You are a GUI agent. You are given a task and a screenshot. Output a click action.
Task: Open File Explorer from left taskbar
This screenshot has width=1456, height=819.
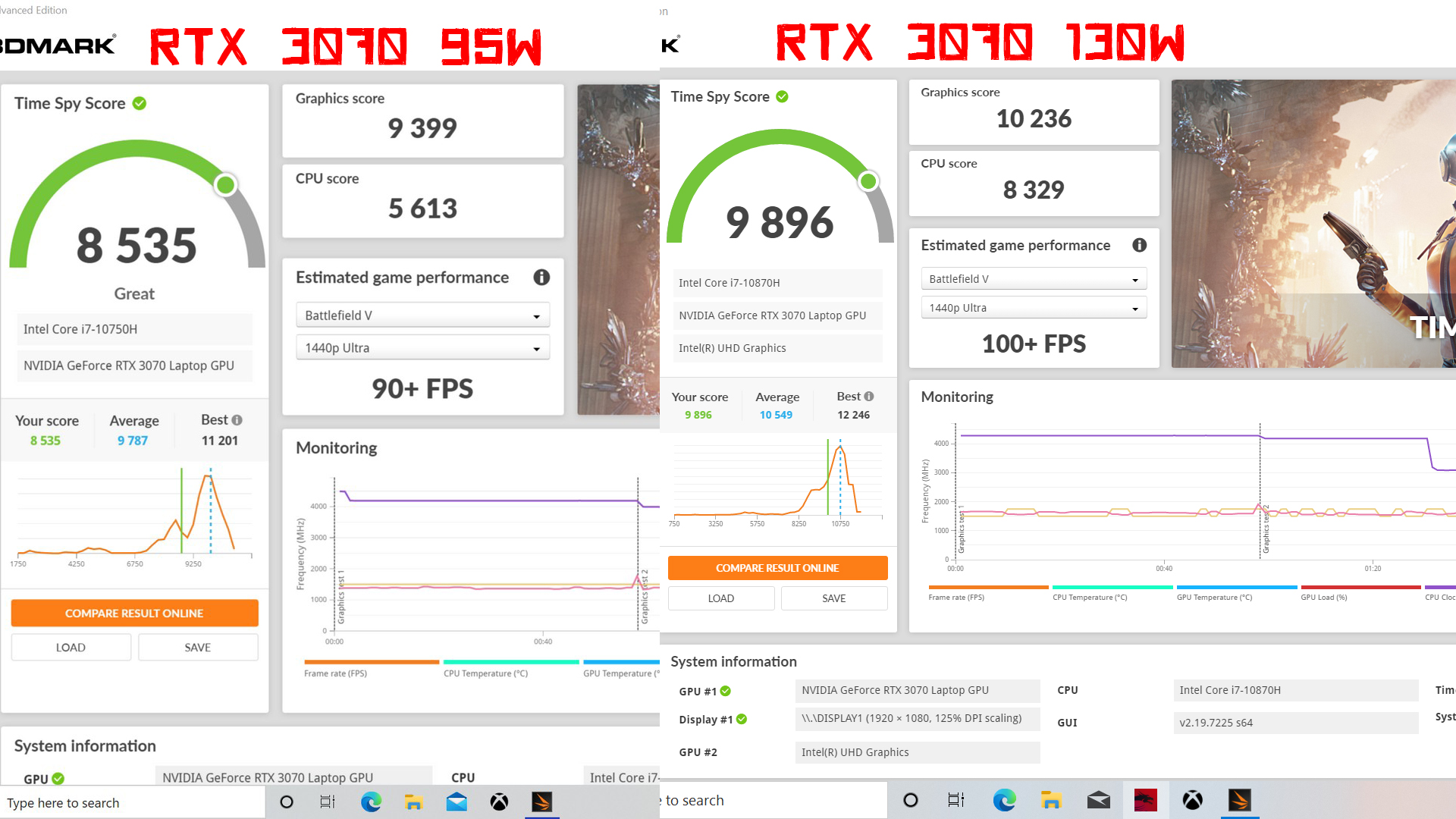click(x=413, y=802)
